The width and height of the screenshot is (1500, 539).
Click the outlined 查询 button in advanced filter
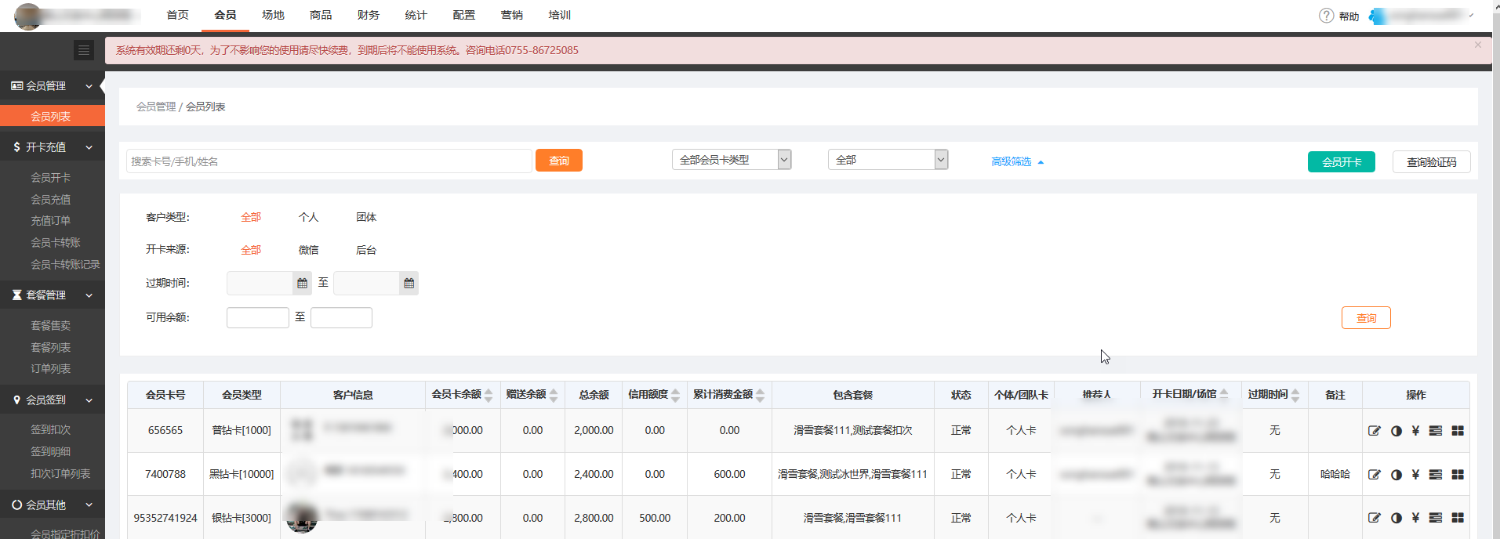click(1366, 318)
